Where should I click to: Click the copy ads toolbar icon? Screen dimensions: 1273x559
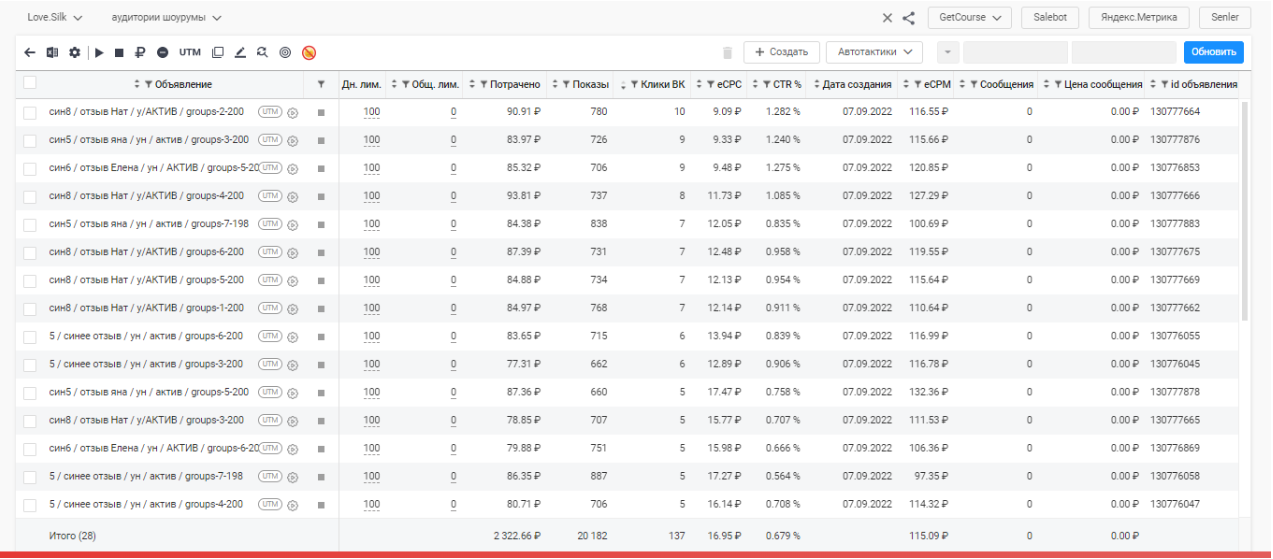click(x=218, y=52)
